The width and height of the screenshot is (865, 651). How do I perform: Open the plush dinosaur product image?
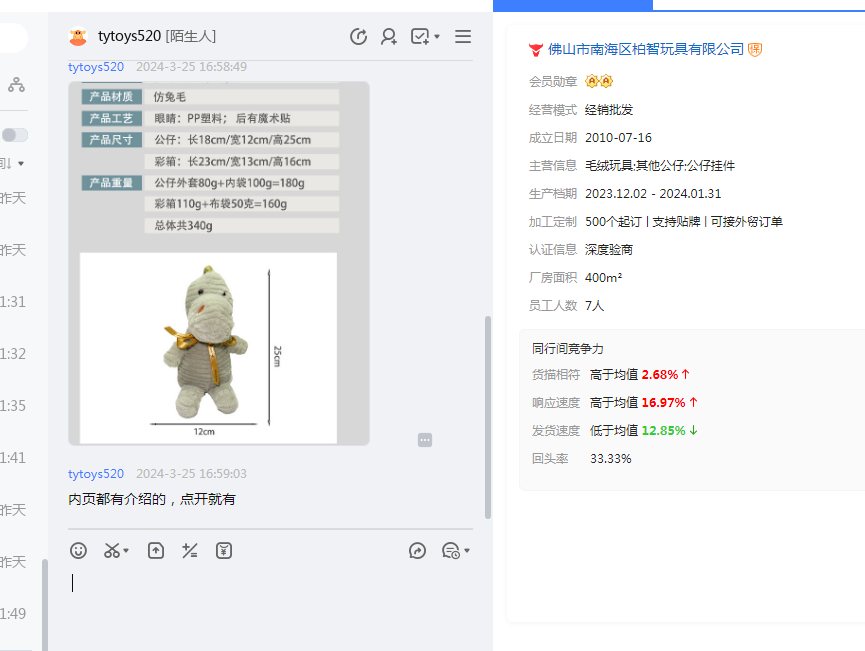(208, 347)
